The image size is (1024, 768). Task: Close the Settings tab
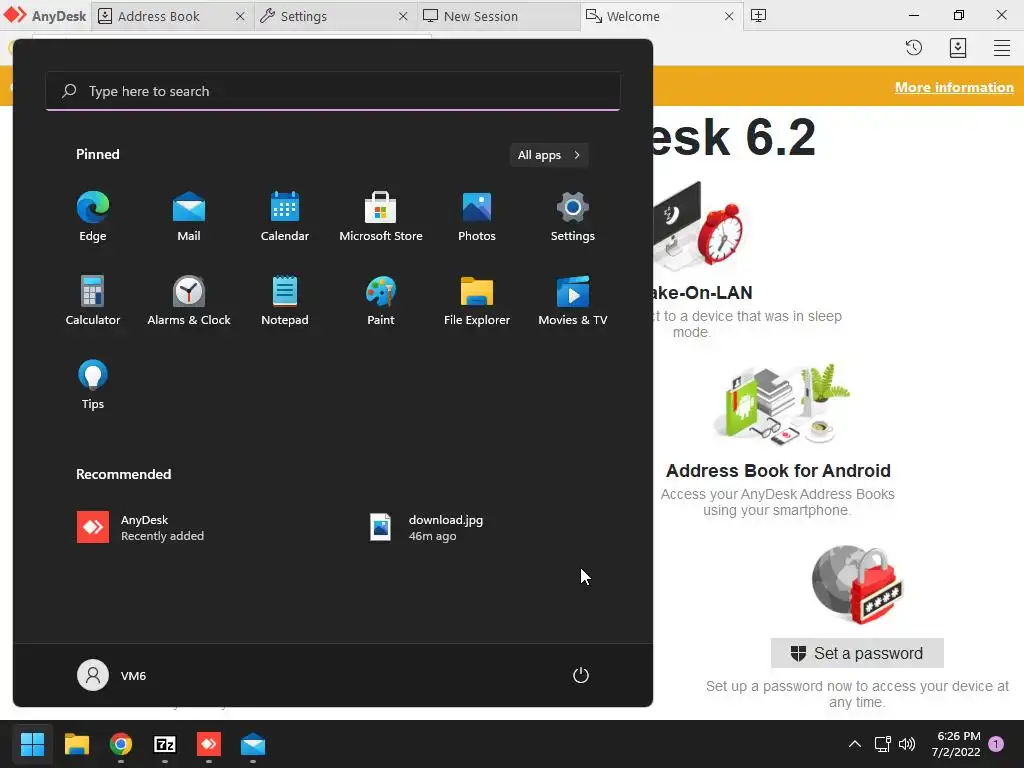coord(403,16)
